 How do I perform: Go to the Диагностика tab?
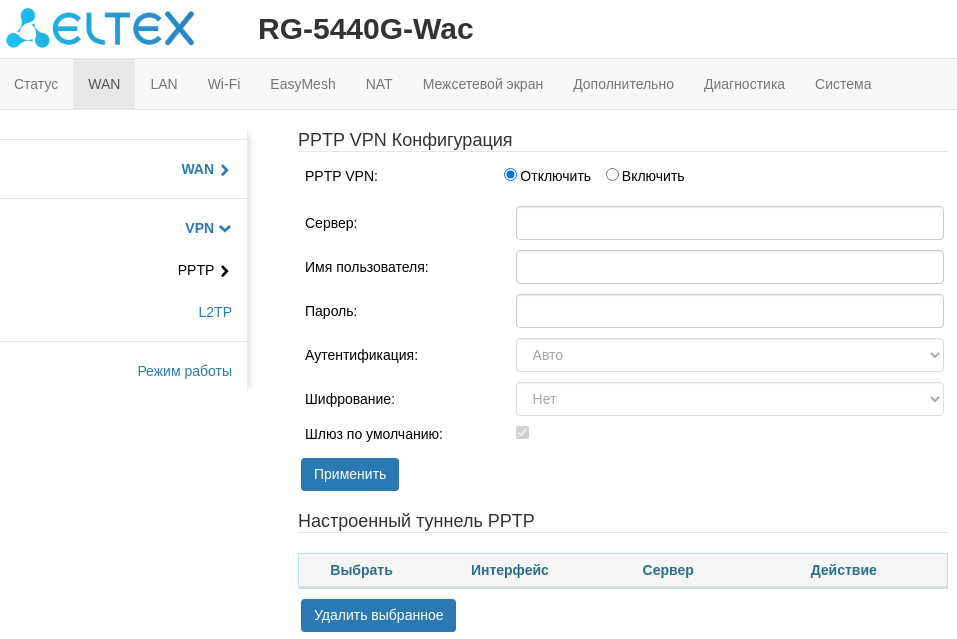pos(744,84)
